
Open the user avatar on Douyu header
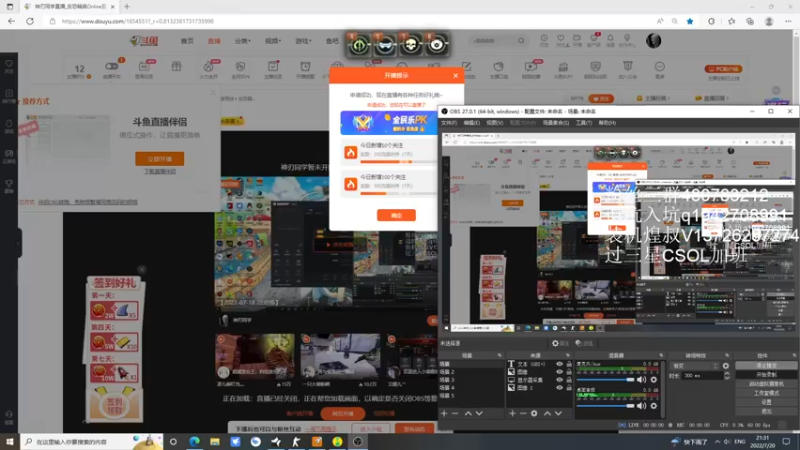pos(653,41)
